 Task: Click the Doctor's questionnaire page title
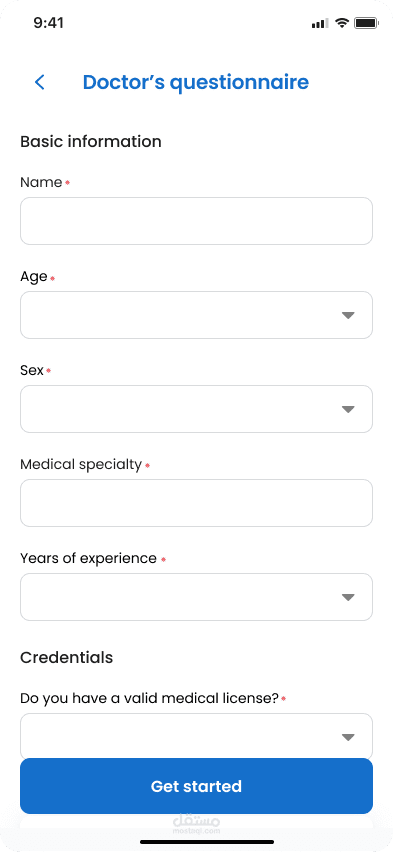[196, 83]
